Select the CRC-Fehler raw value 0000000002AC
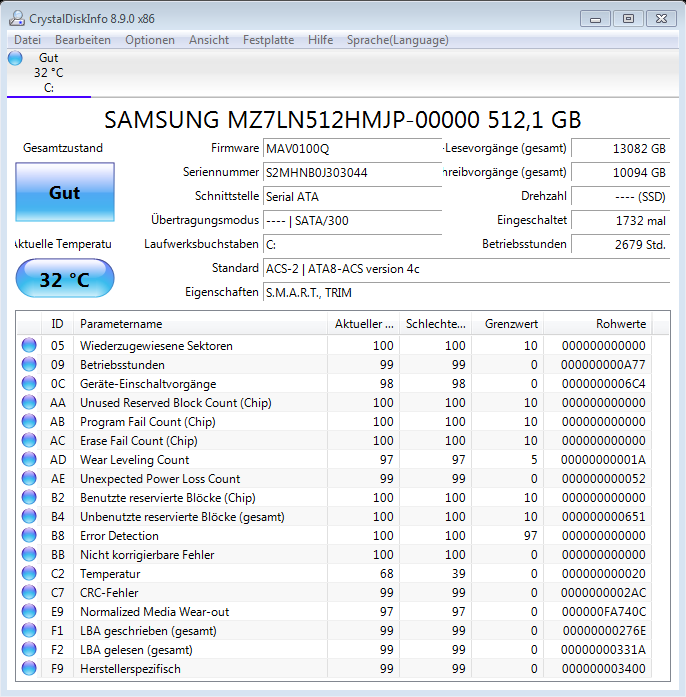Screen dimensions: 686x697 click(604, 593)
